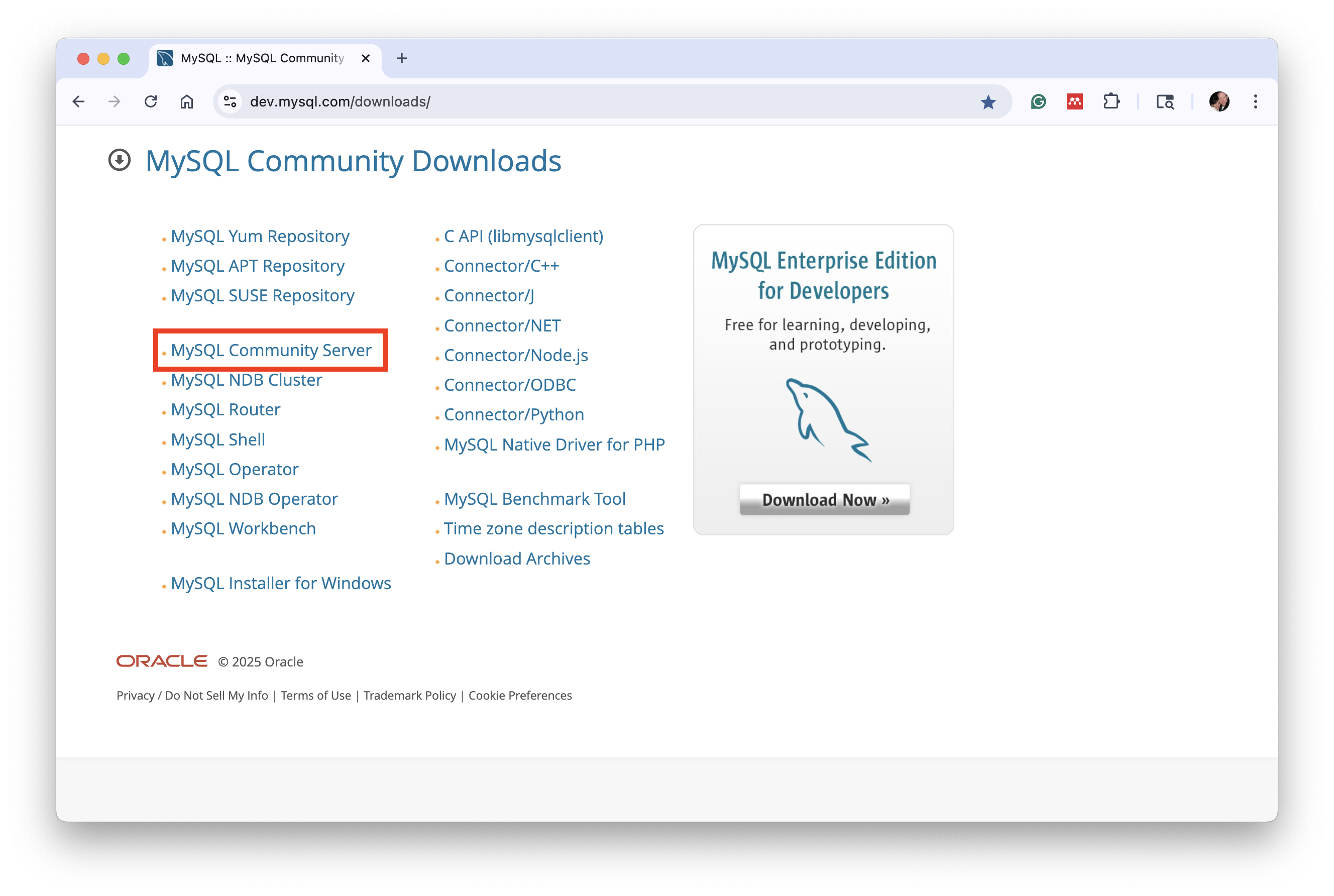Go to MySQL Workbench downloads
Viewport: 1334px width, 896px height.
tap(244, 528)
